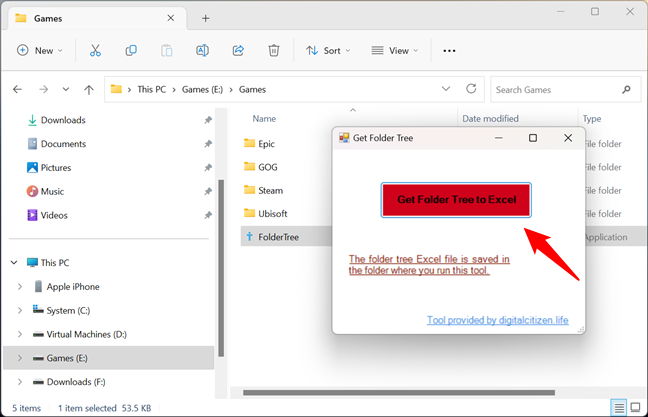The width and height of the screenshot is (648, 417).
Task: Go back with the left arrow
Action: (17, 89)
